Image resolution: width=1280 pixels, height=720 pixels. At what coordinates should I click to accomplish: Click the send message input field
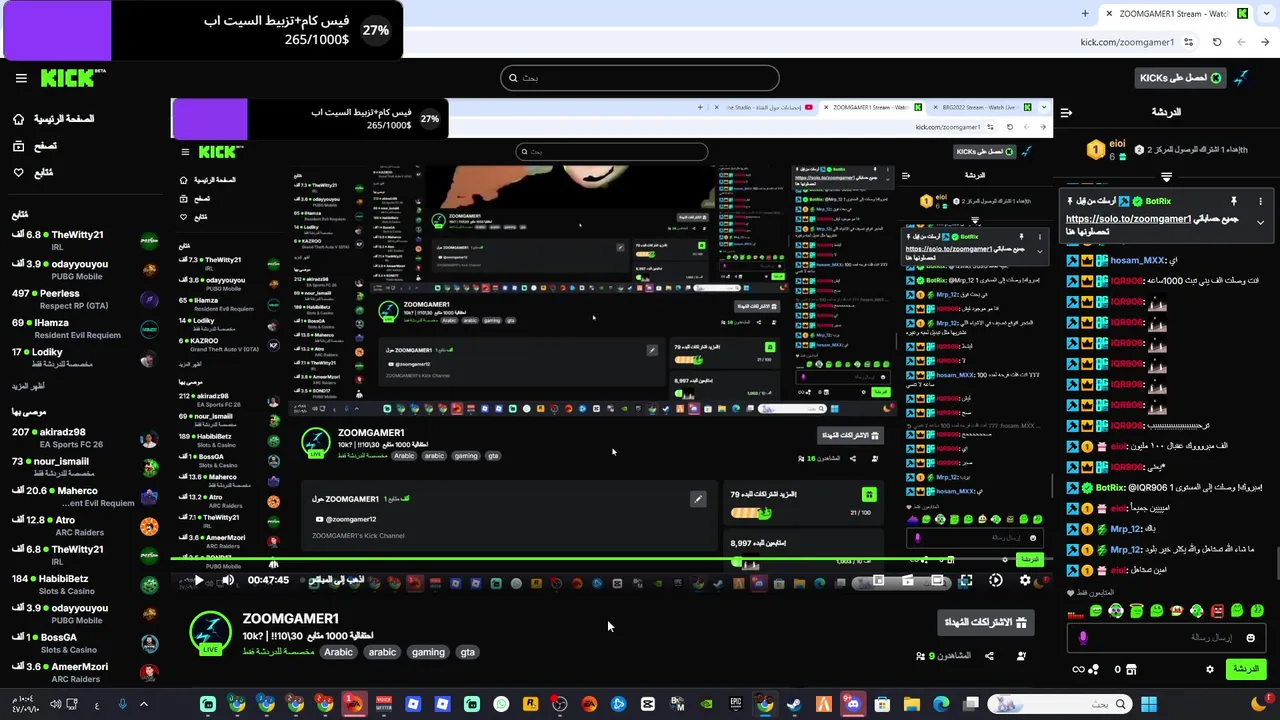click(1167, 637)
